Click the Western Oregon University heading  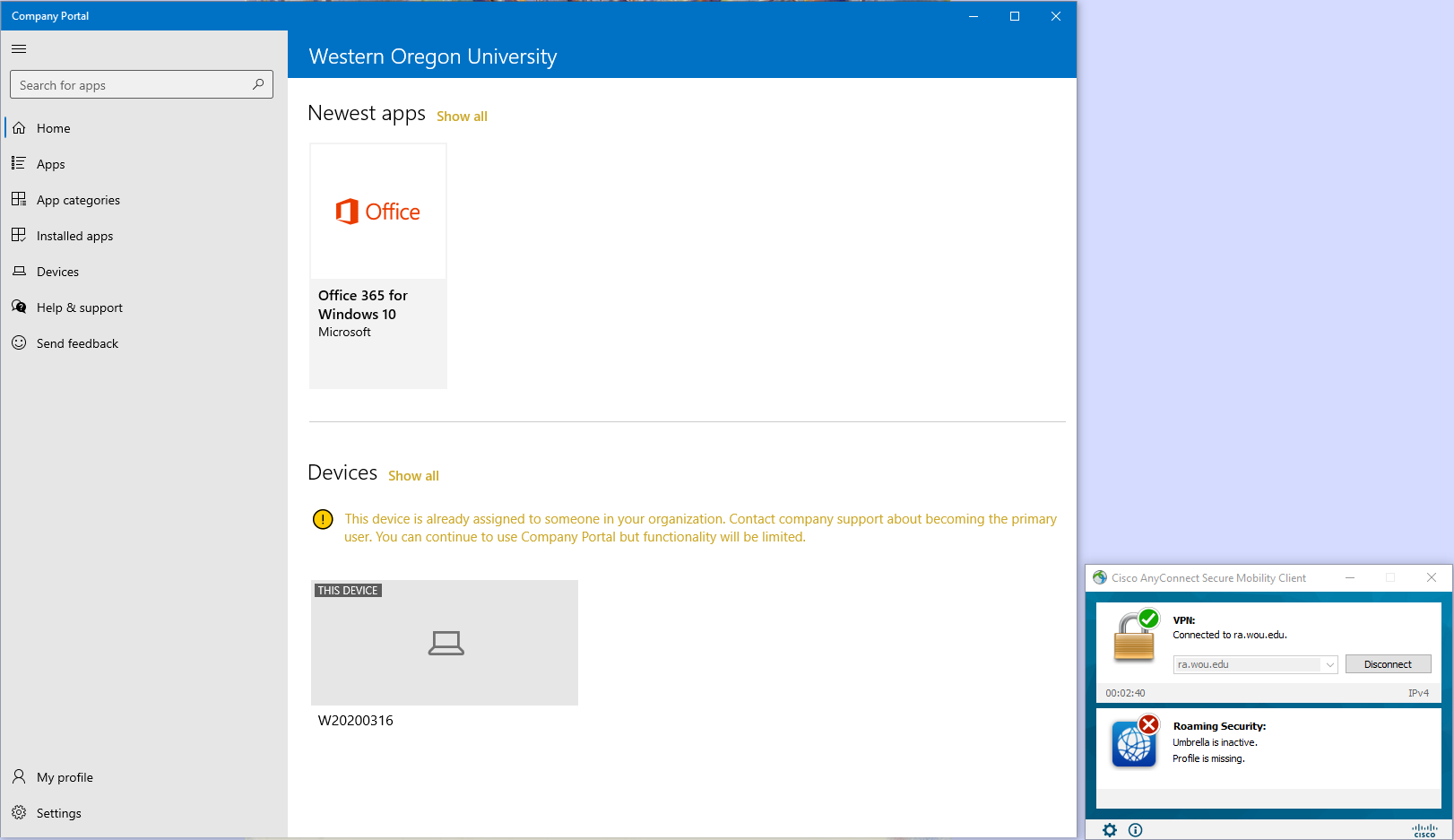click(433, 56)
